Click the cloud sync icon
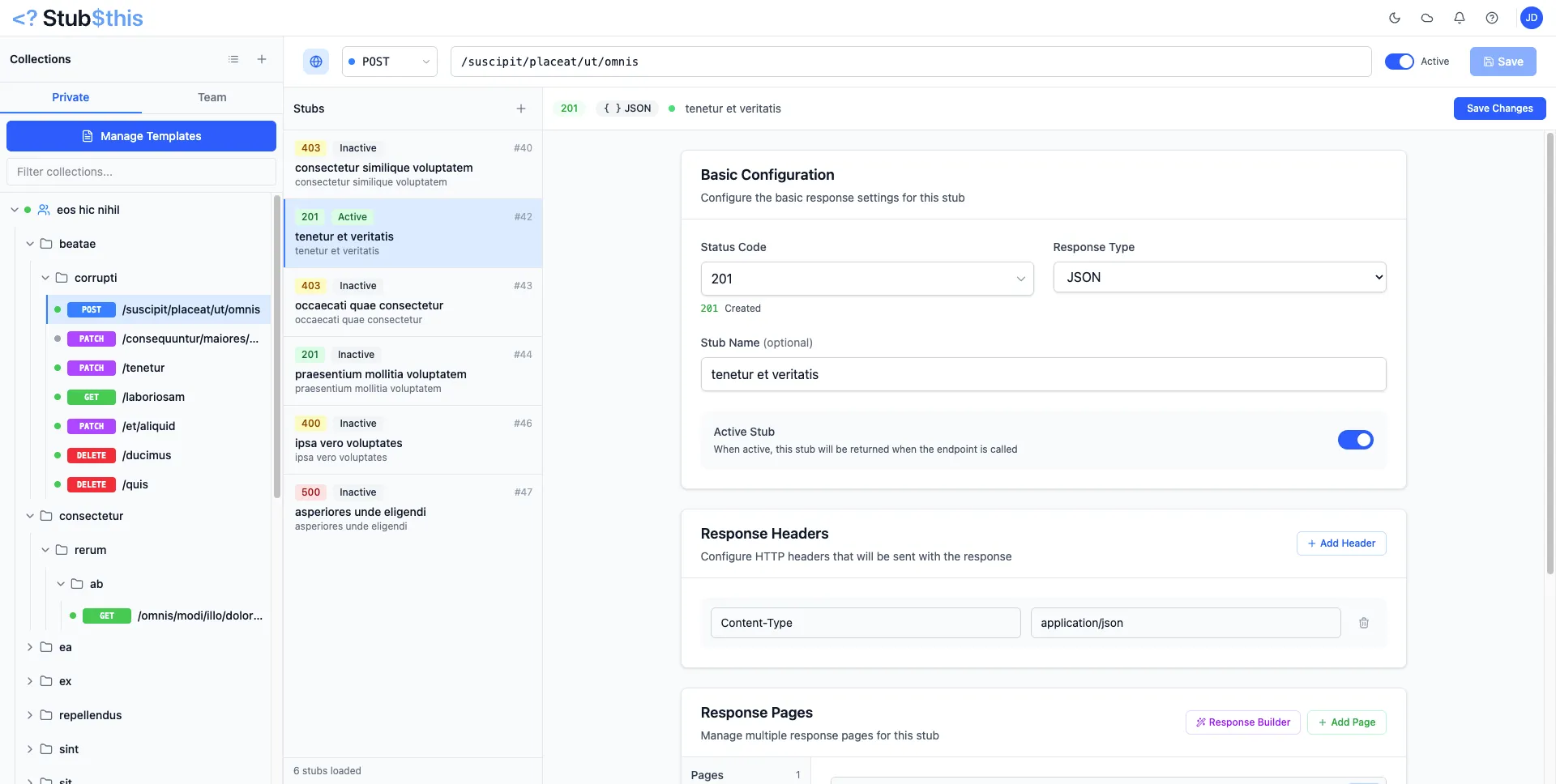Screen dimensions: 1556x784 (1427, 18)
